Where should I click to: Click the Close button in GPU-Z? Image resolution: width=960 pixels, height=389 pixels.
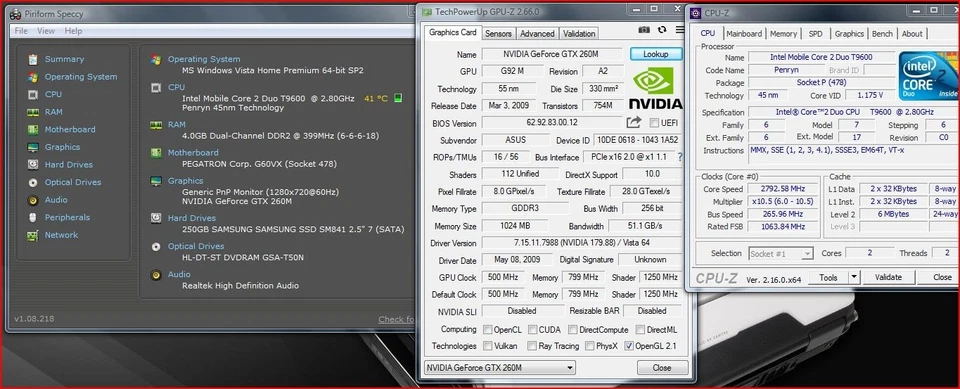click(662, 368)
